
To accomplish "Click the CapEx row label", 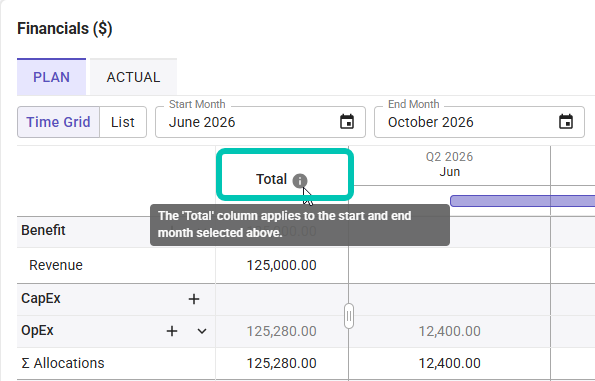I will coord(41,299).
